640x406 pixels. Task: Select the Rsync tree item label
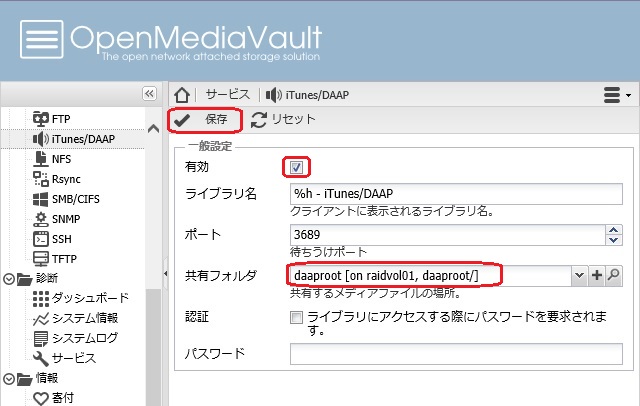66,179
